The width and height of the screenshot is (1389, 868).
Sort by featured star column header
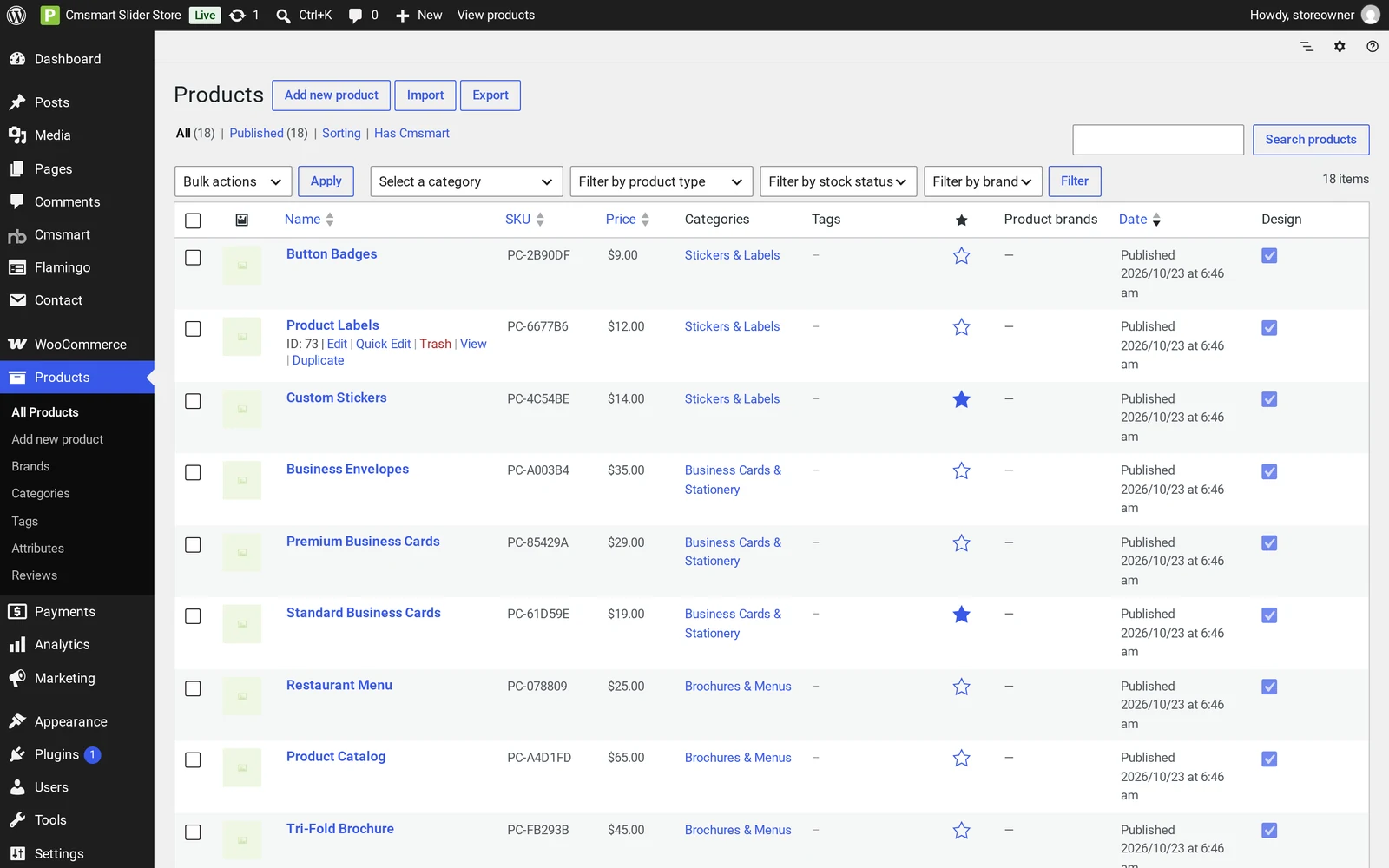[x=961, y=220]
